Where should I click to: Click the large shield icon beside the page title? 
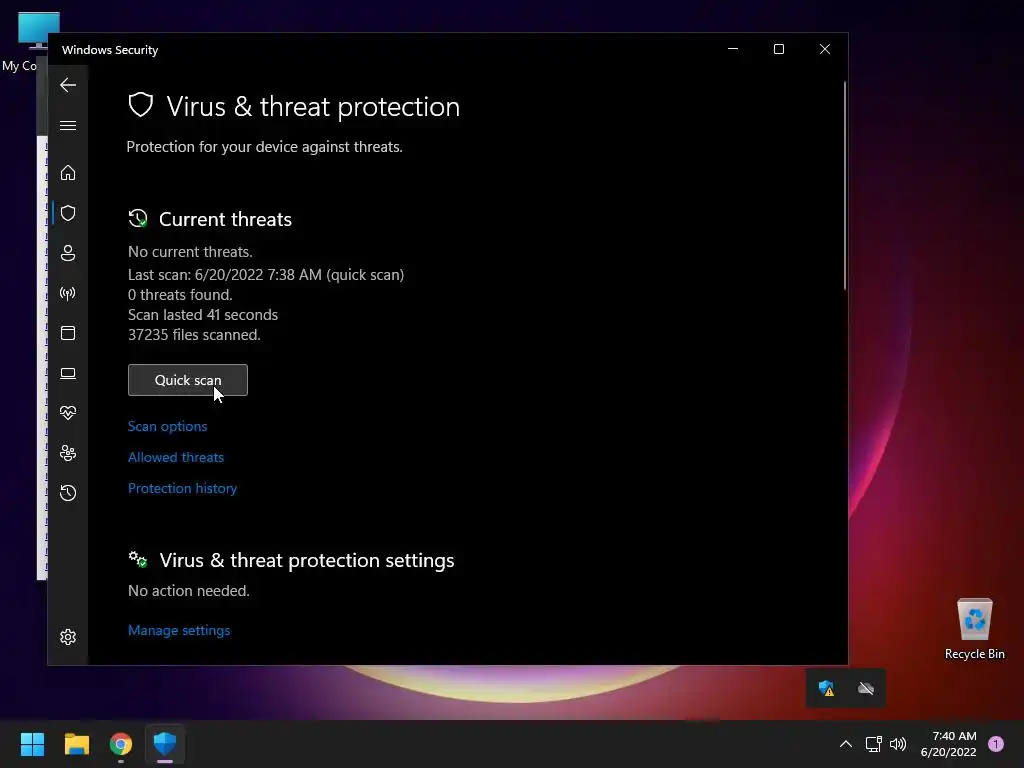point(140,105)
